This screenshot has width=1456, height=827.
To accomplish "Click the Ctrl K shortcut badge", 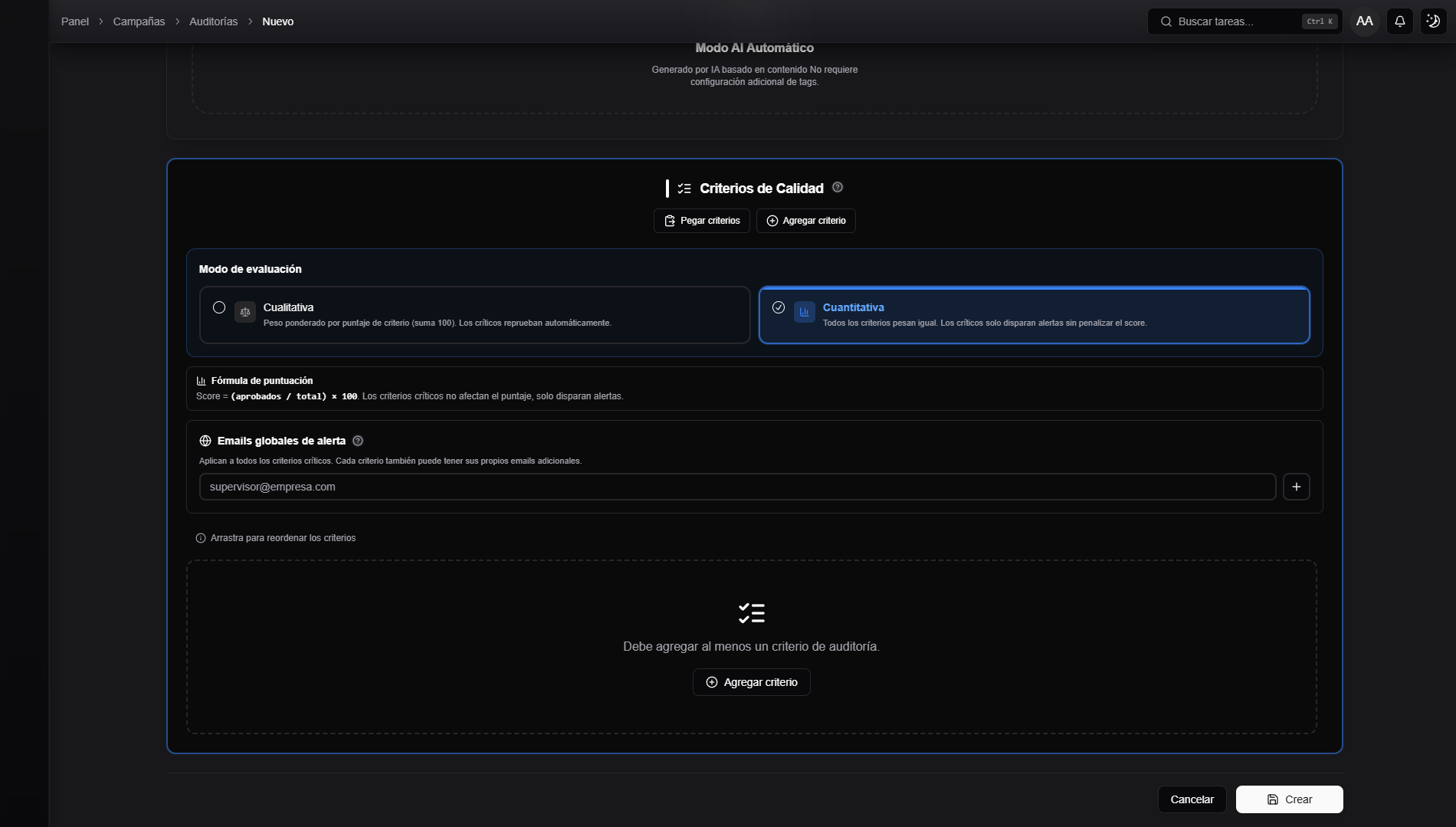I will click(1320, 21).
